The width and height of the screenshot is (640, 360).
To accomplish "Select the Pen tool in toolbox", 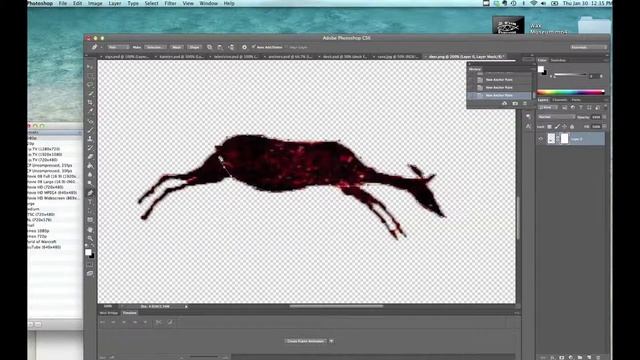I will click(90, 193).
